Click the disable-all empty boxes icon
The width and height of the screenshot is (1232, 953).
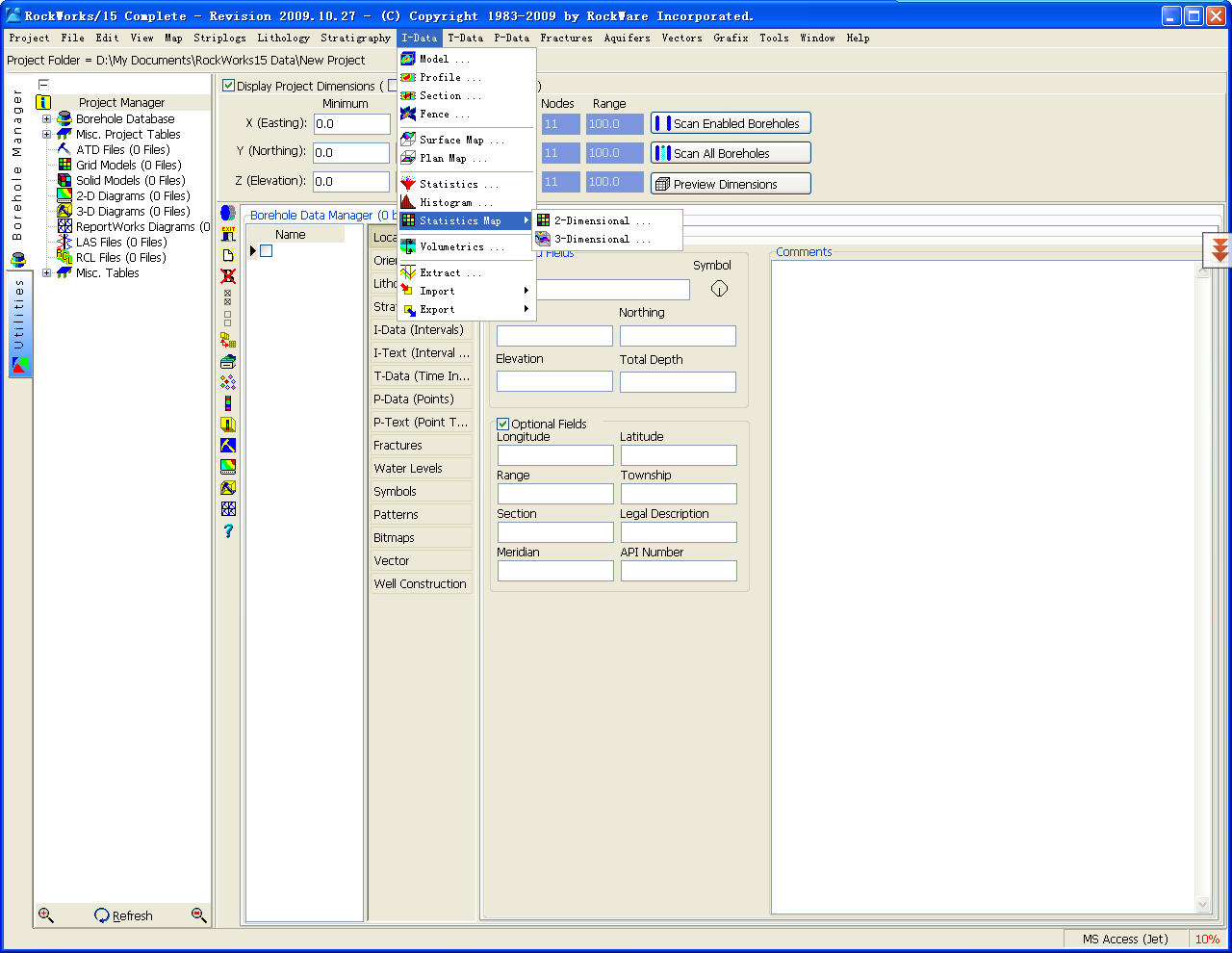(228, 318)
